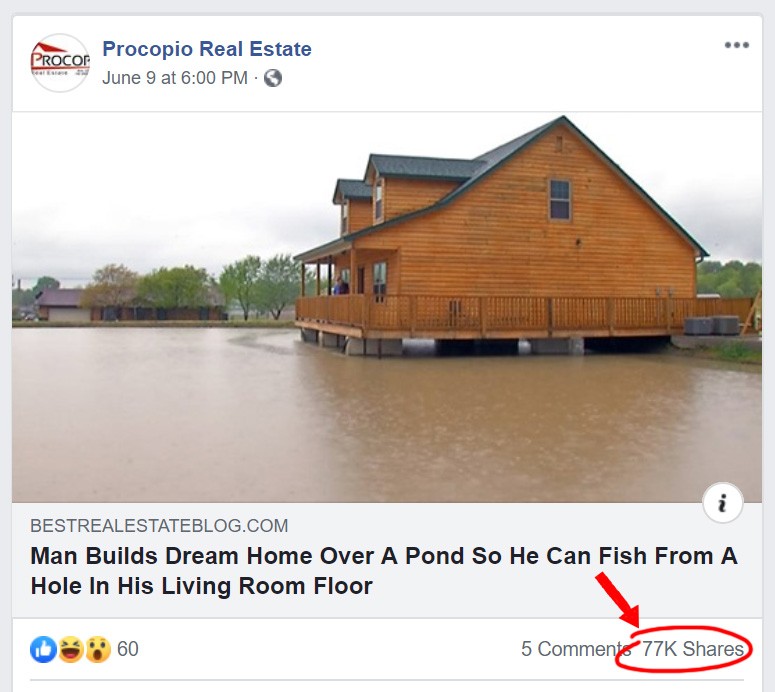This screenshot has width=775, height=692.
Task: Open the June 9 at 6:00 PM timestamp
Action: [x=174, y=78]
